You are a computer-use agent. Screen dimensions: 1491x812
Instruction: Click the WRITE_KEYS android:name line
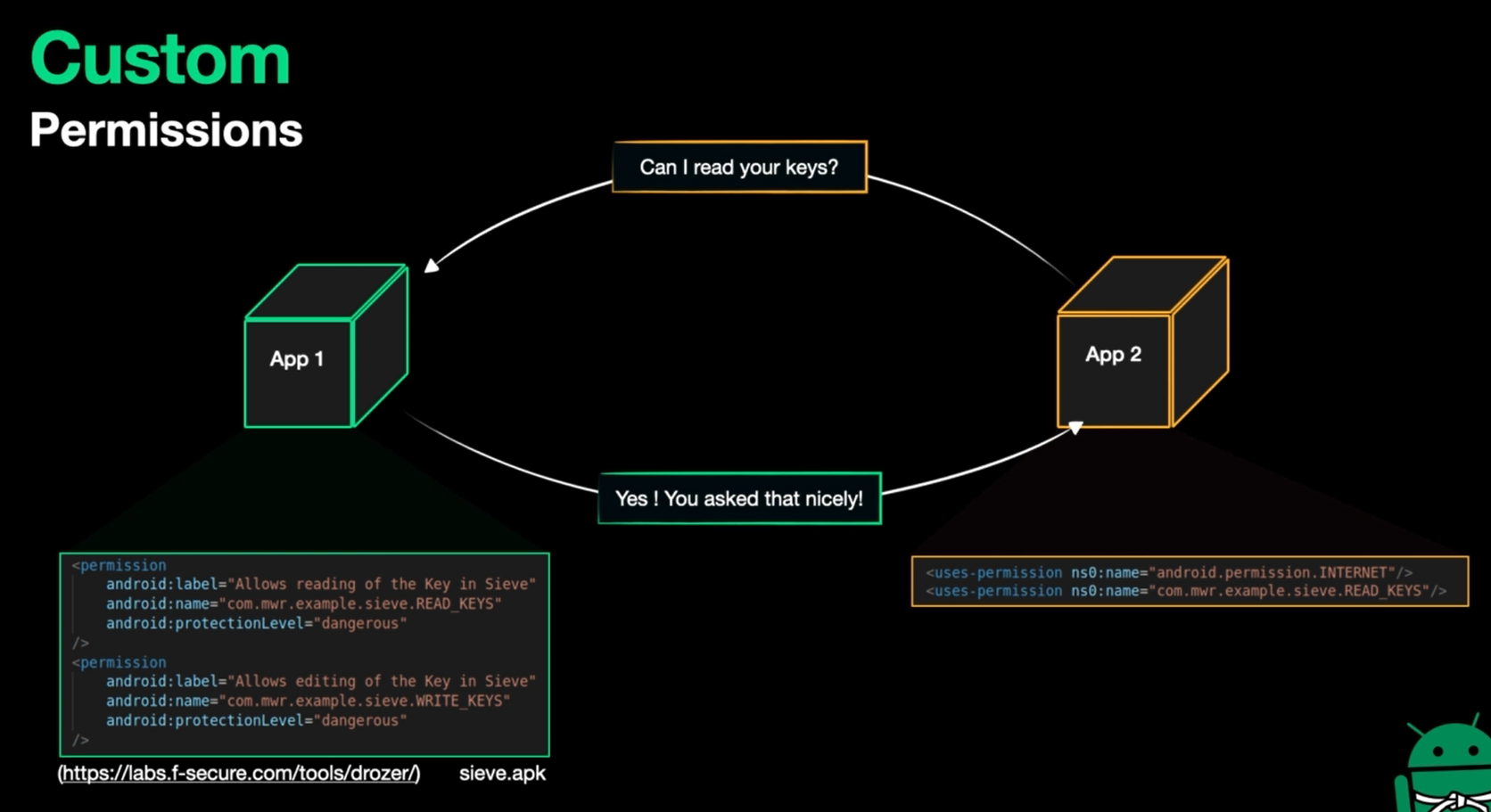click(308, 701)
